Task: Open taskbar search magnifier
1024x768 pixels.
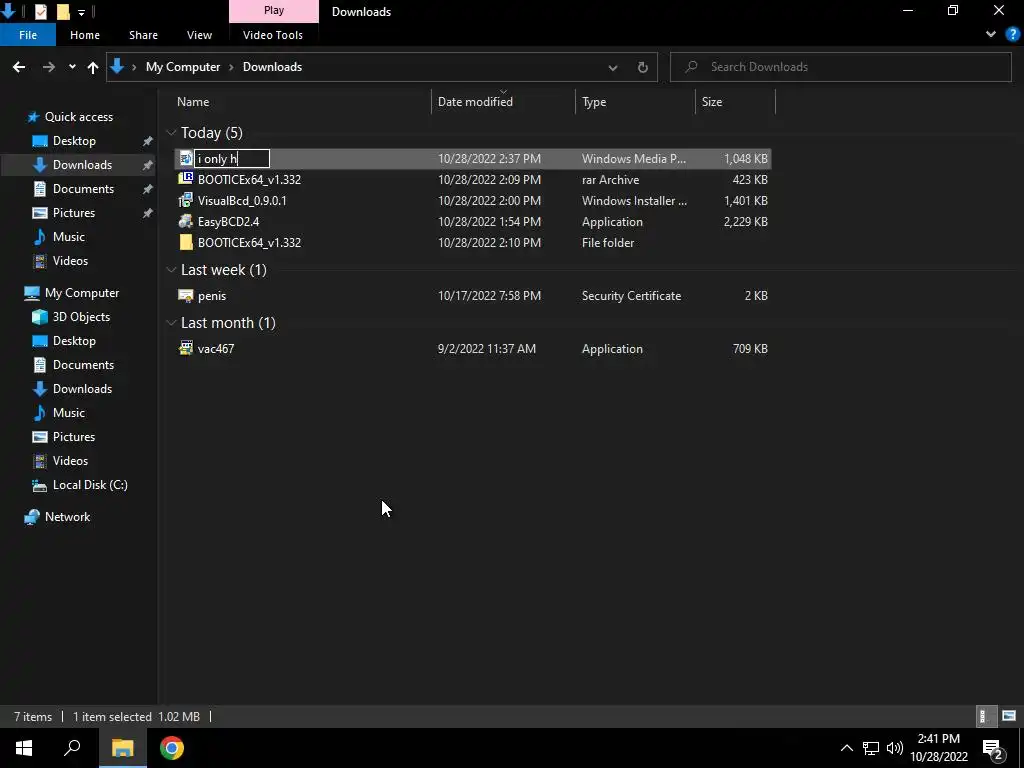Action: (x=72, y=748)
